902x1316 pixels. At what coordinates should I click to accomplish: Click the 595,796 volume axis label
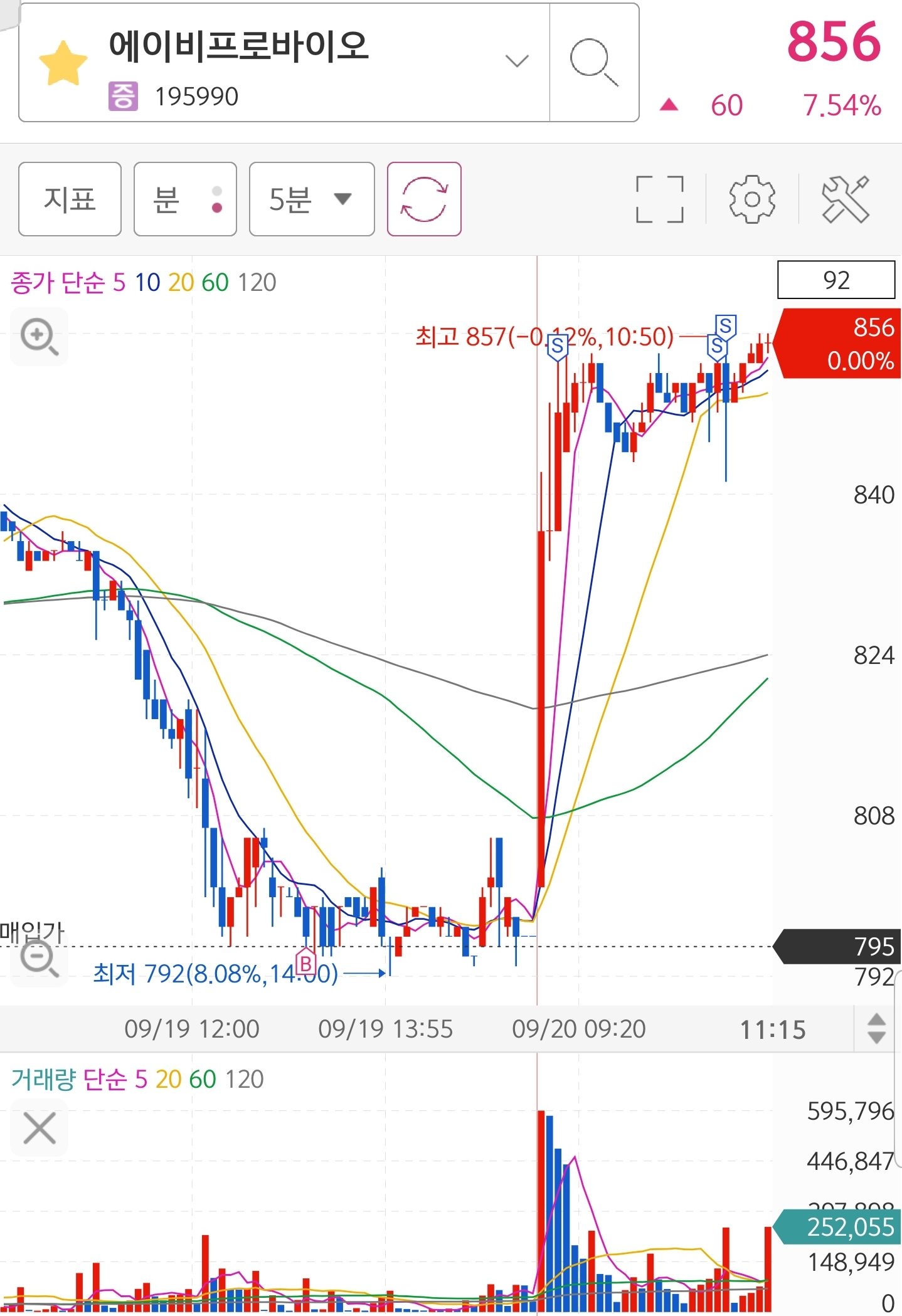[851, 1111]
